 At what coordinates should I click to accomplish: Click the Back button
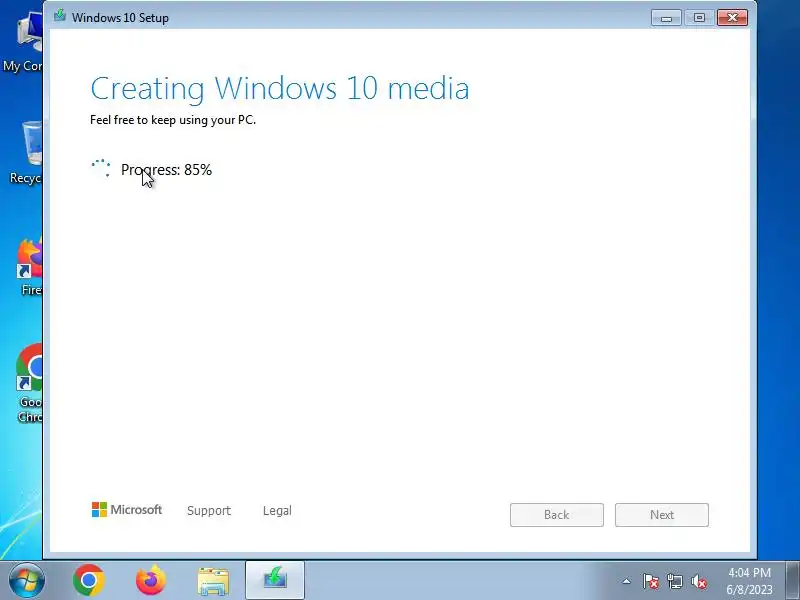pyautogui.click(x=557, y=515)
